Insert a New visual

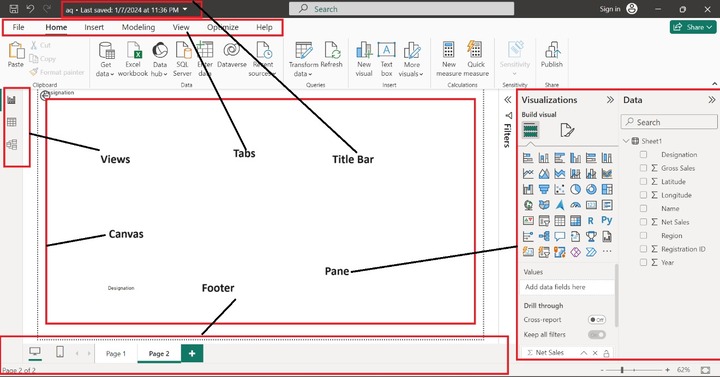364,59
